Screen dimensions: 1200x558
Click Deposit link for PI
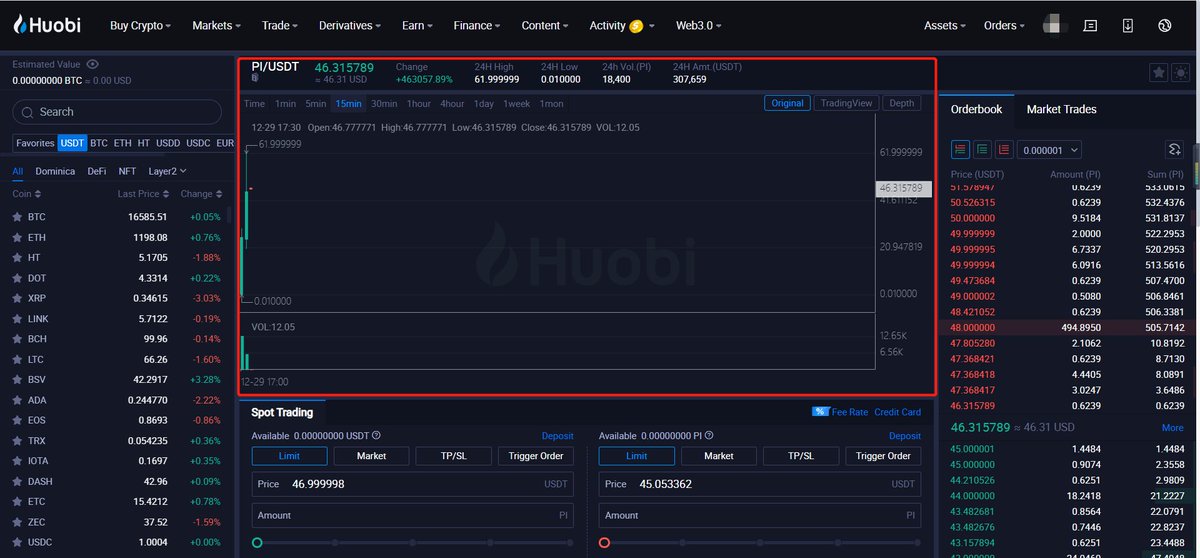(904, 436)
